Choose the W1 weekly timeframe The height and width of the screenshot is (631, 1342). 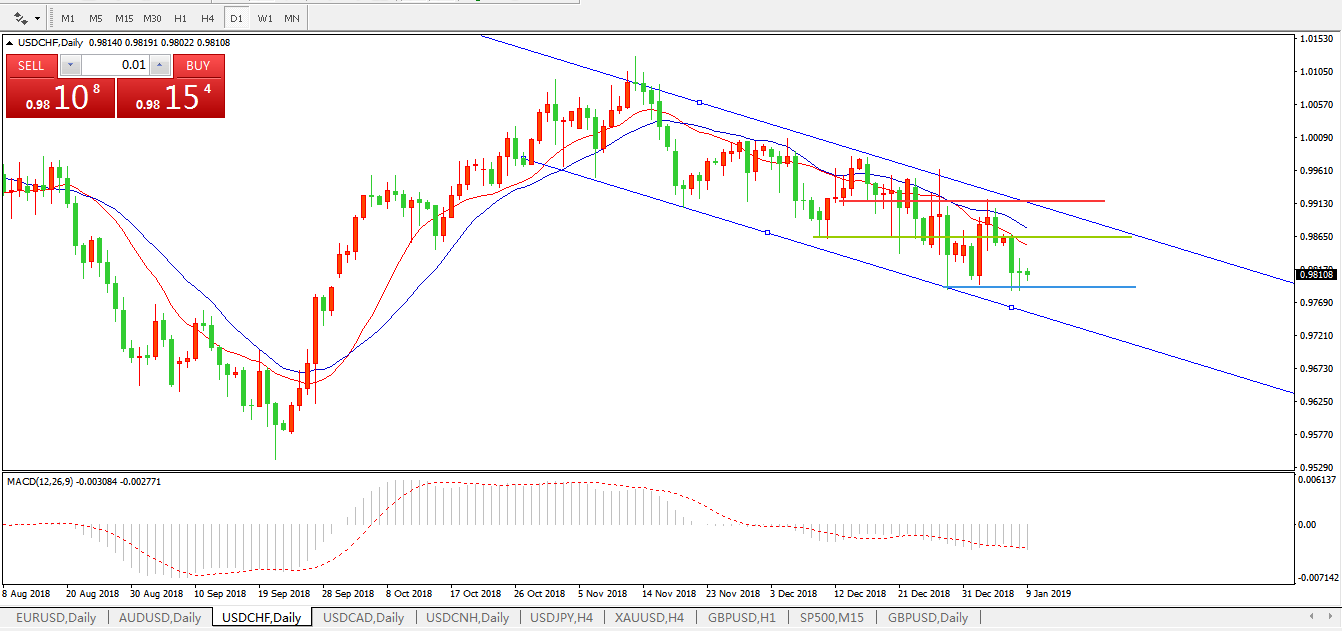pos(264,18)
